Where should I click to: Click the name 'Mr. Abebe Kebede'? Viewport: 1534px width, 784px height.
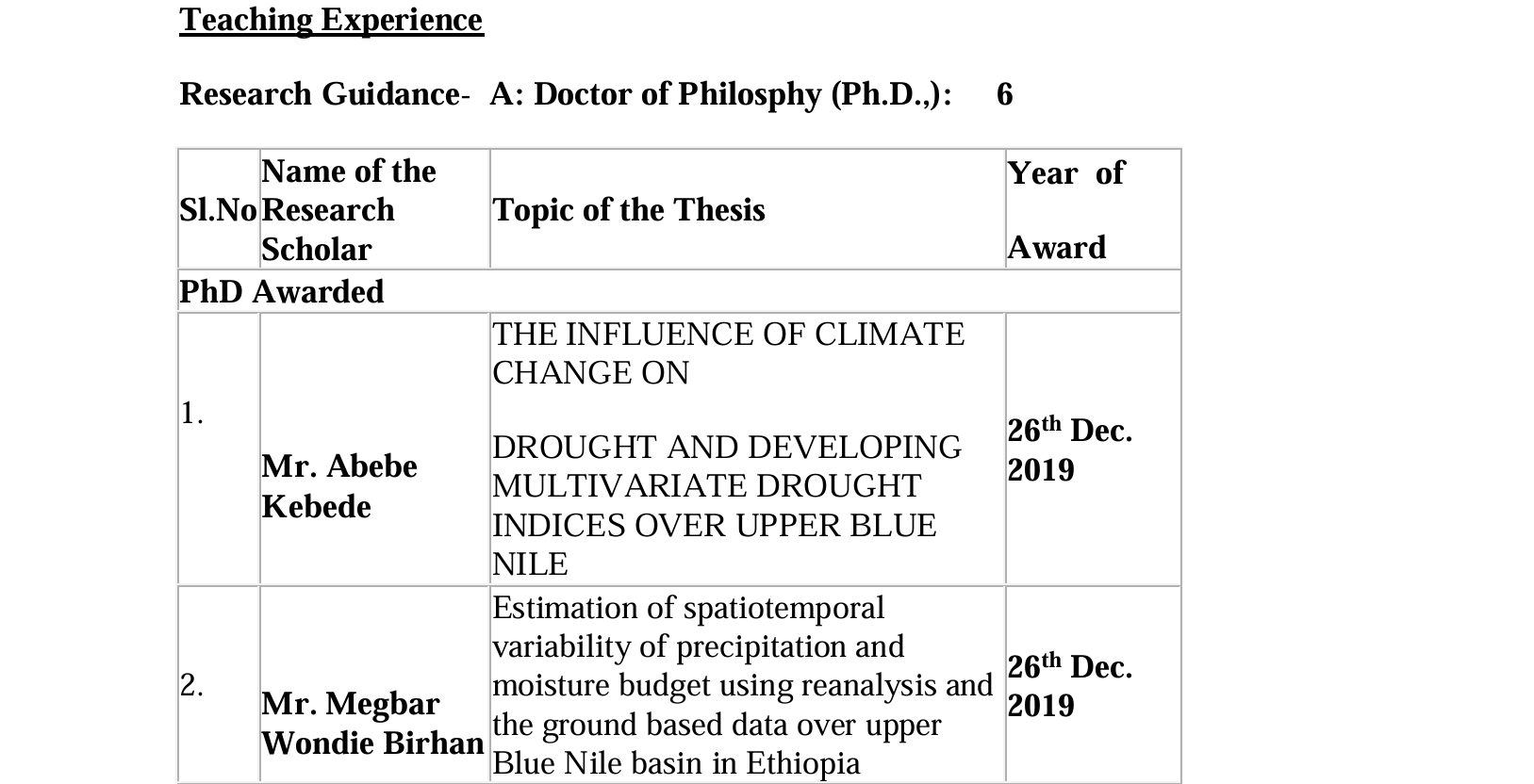point(338,486)
